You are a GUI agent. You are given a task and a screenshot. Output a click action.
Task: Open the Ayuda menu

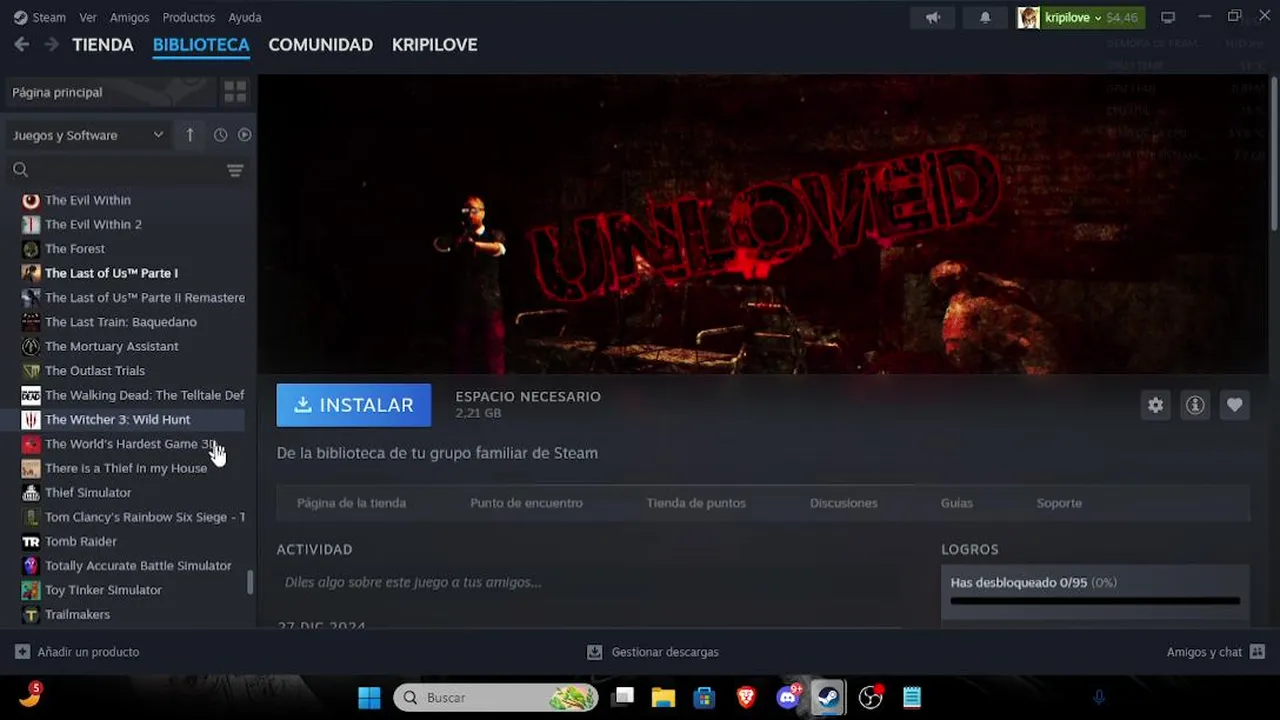coord(245,17)
